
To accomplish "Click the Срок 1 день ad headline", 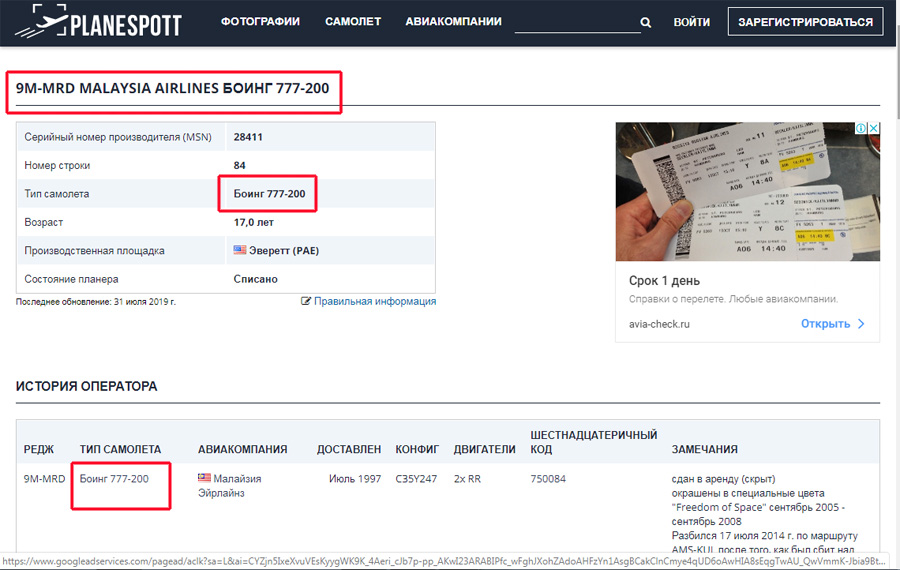I will point(664,281).
